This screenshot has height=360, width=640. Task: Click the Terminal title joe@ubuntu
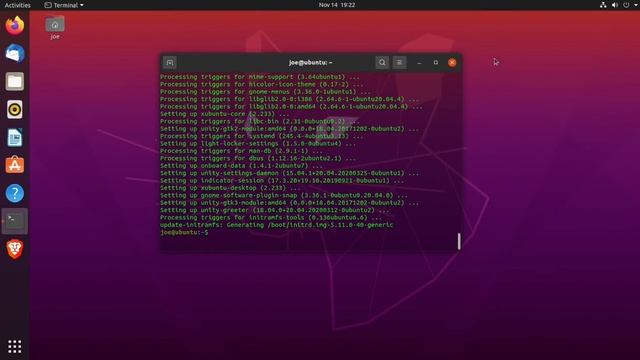click(311, 62)
